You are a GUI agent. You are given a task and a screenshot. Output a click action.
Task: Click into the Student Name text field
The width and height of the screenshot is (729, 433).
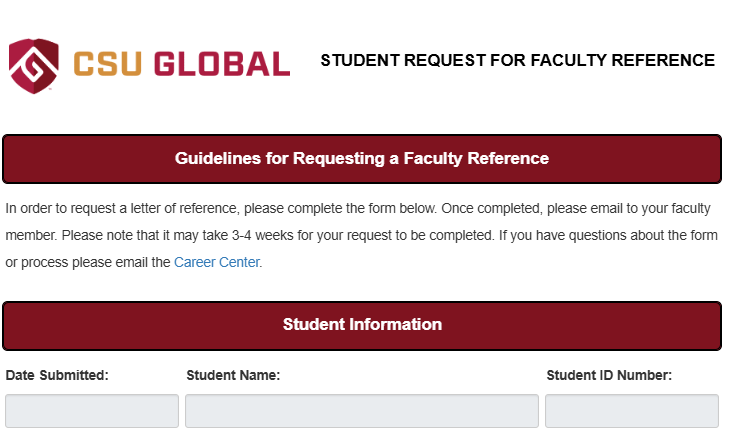pyautogui.click(x=362, y=411)
